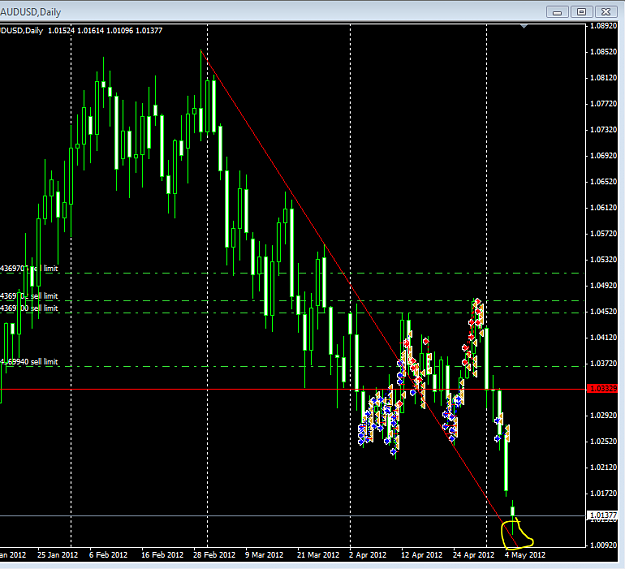Click the 1.00920 price scale value

603,545
